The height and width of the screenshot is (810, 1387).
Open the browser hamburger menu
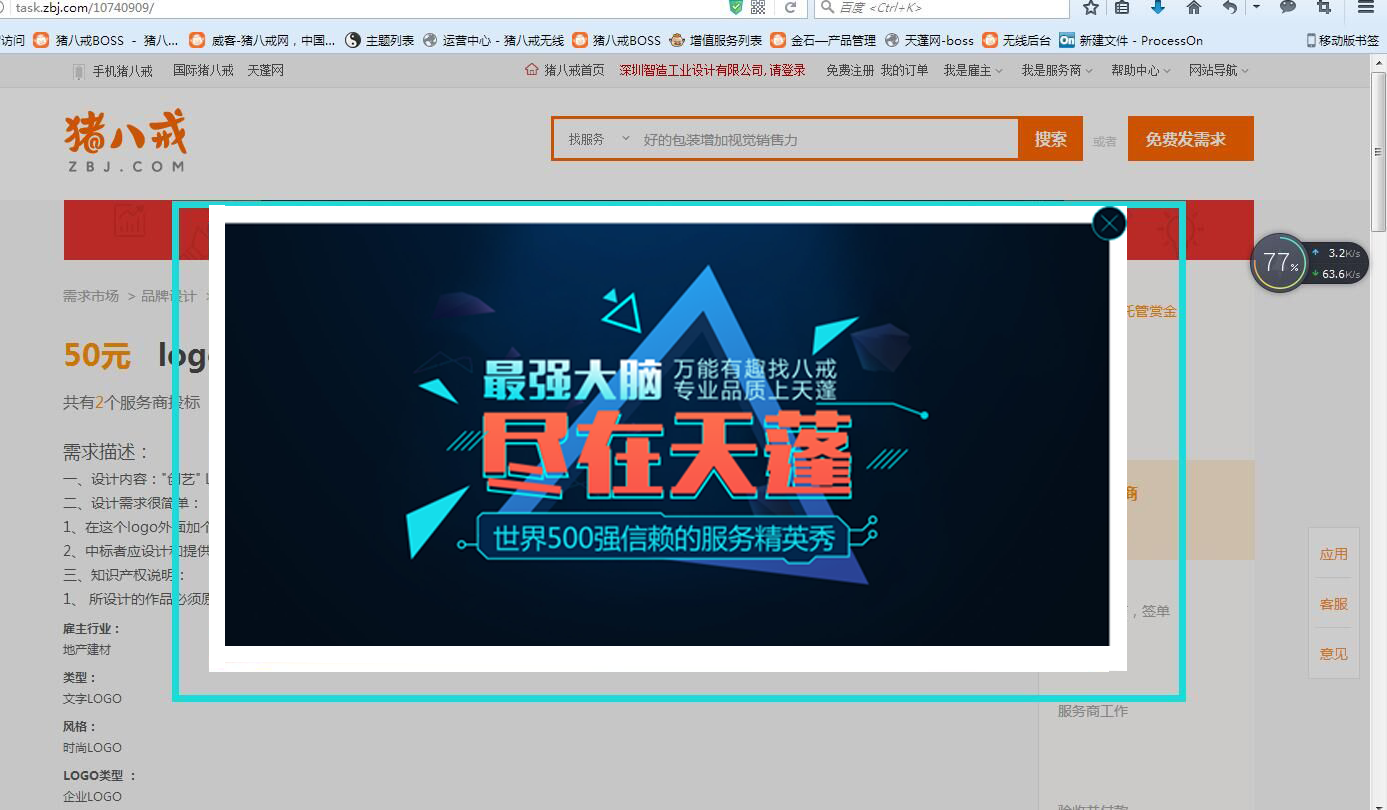[x=1365, y=7]
